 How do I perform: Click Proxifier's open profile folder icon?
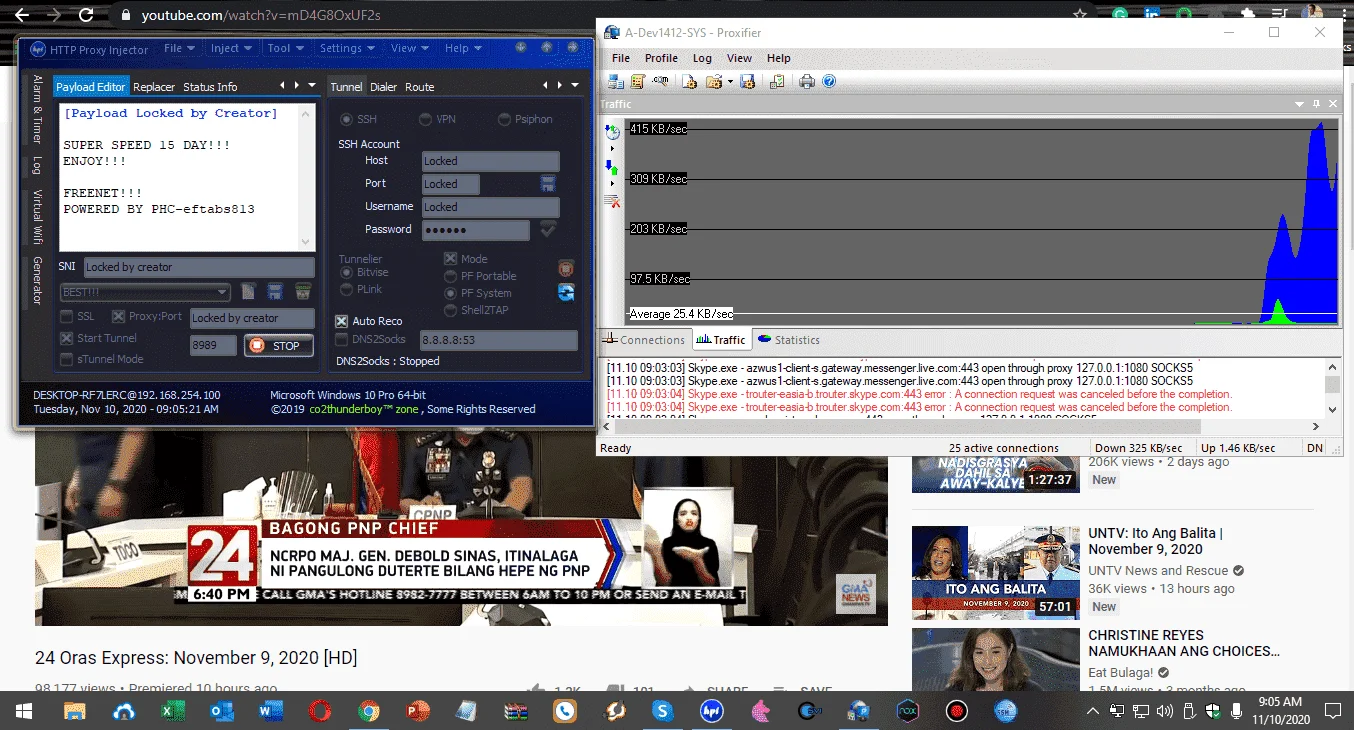(713, 82)
